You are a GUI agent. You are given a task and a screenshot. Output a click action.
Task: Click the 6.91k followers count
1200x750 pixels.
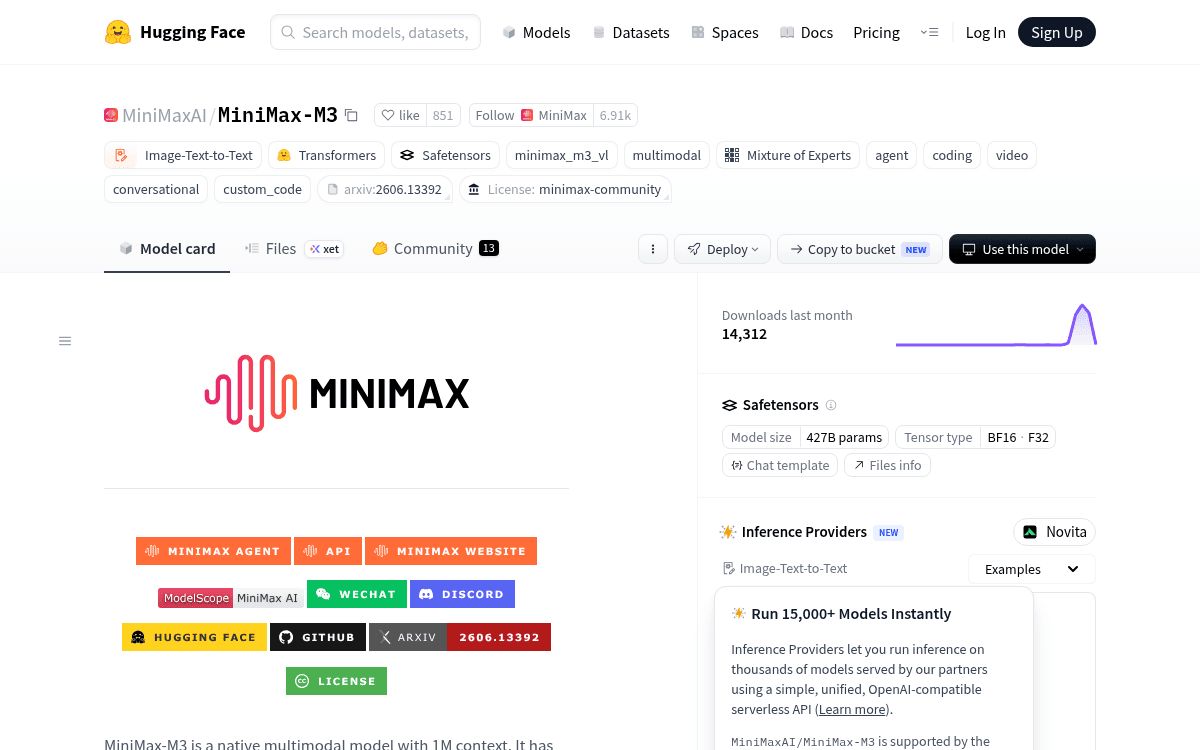tap(615, 115)
